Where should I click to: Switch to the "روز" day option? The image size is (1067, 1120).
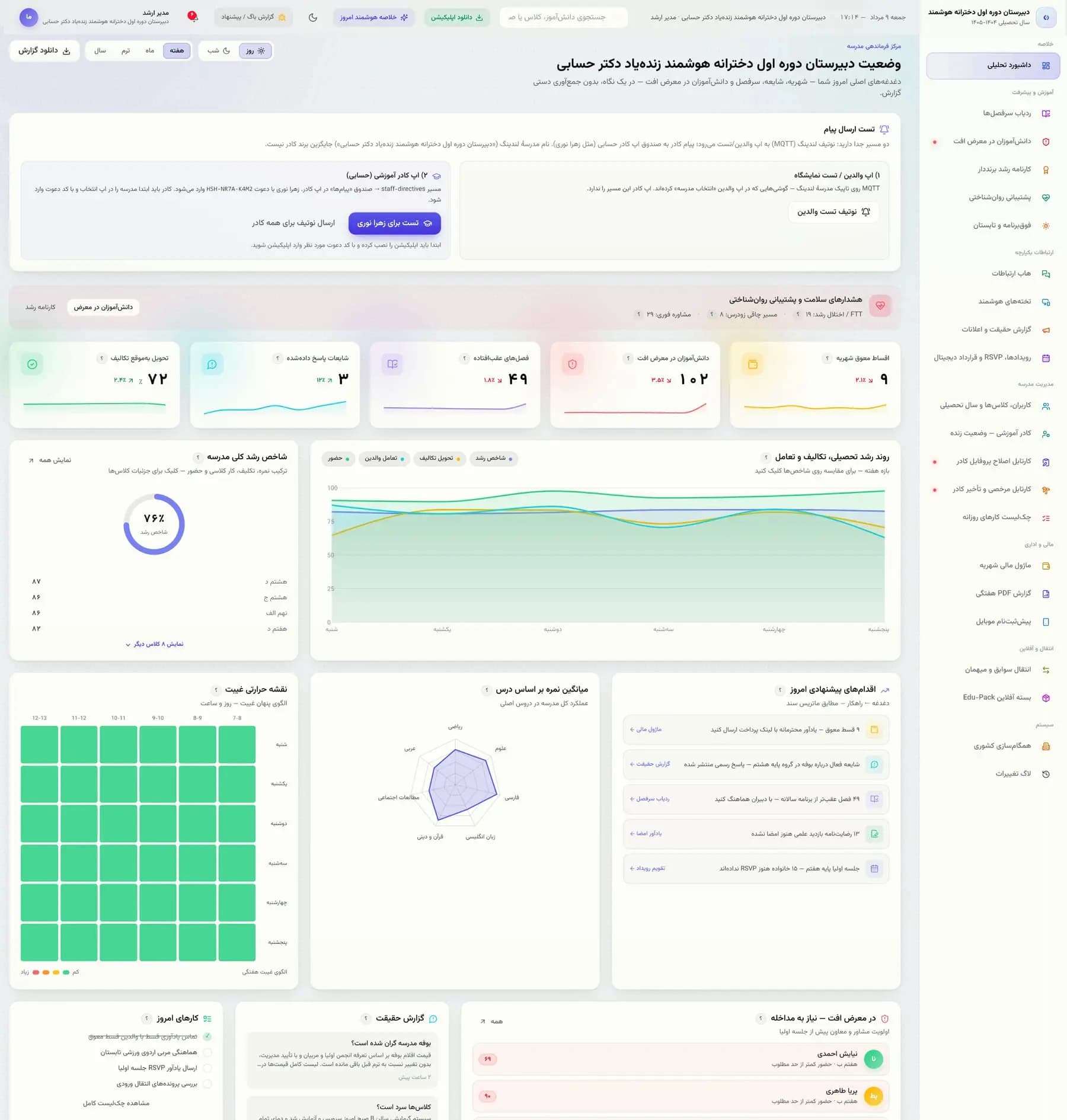[x=255, y=50]
